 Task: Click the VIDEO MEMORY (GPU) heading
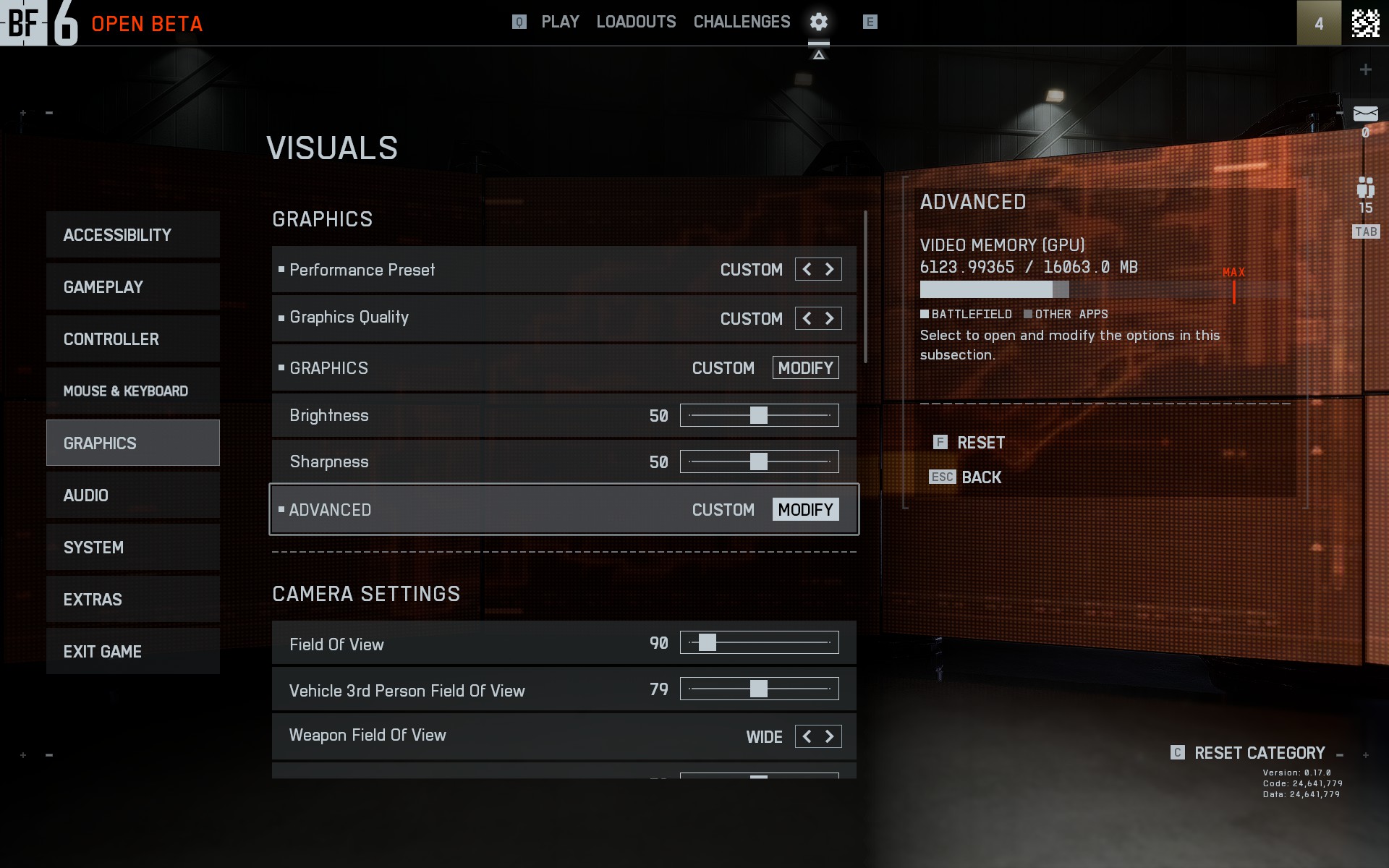(x=1002, y=245)
